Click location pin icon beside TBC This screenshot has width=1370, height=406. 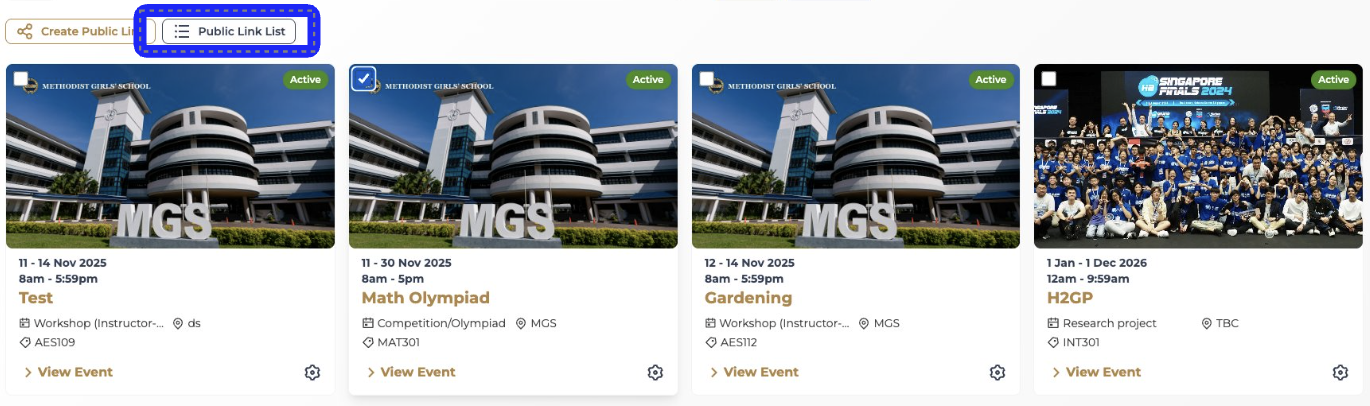click(1206, 324)
